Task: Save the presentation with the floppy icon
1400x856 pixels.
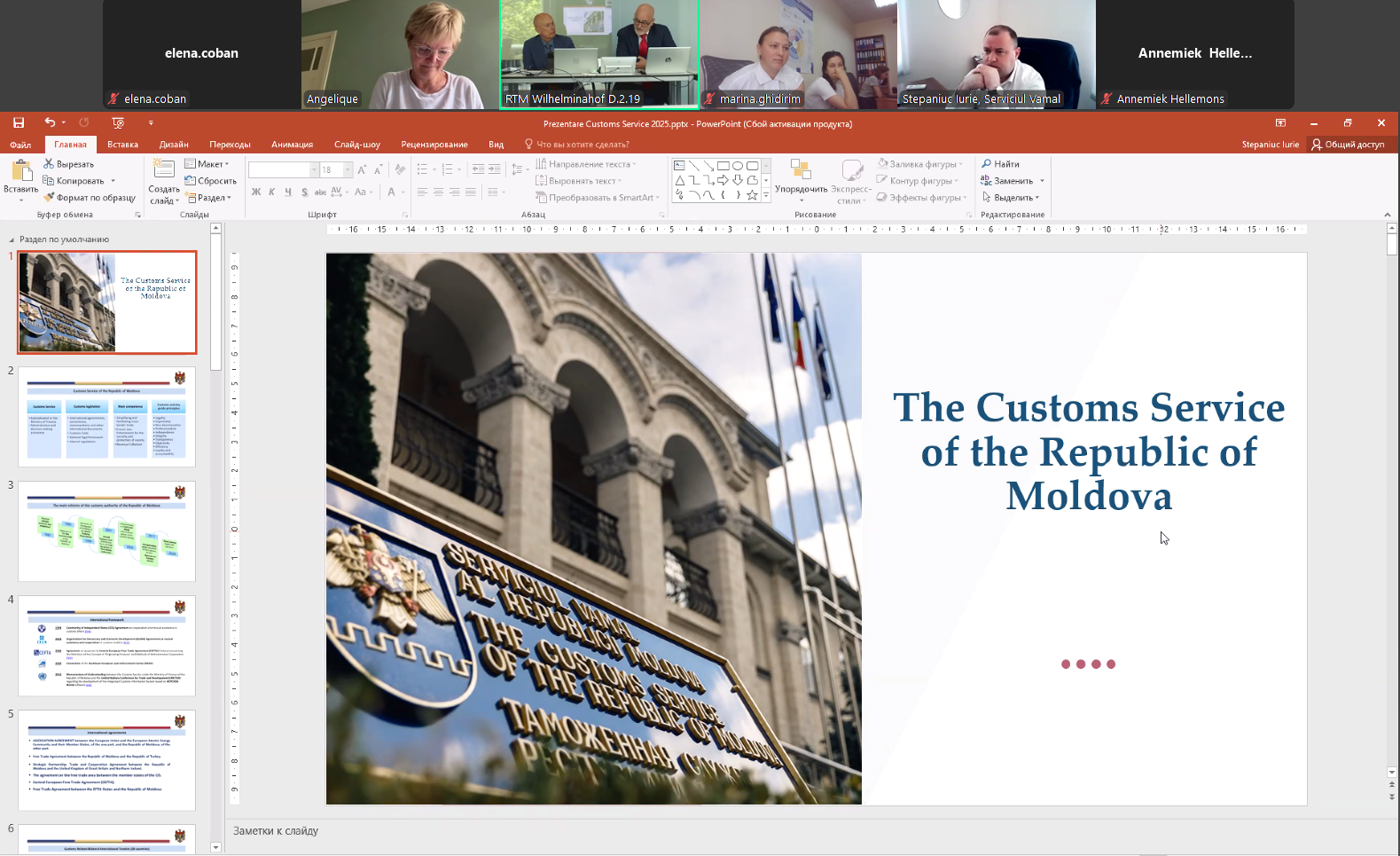Action: click(x=18, y=122)
